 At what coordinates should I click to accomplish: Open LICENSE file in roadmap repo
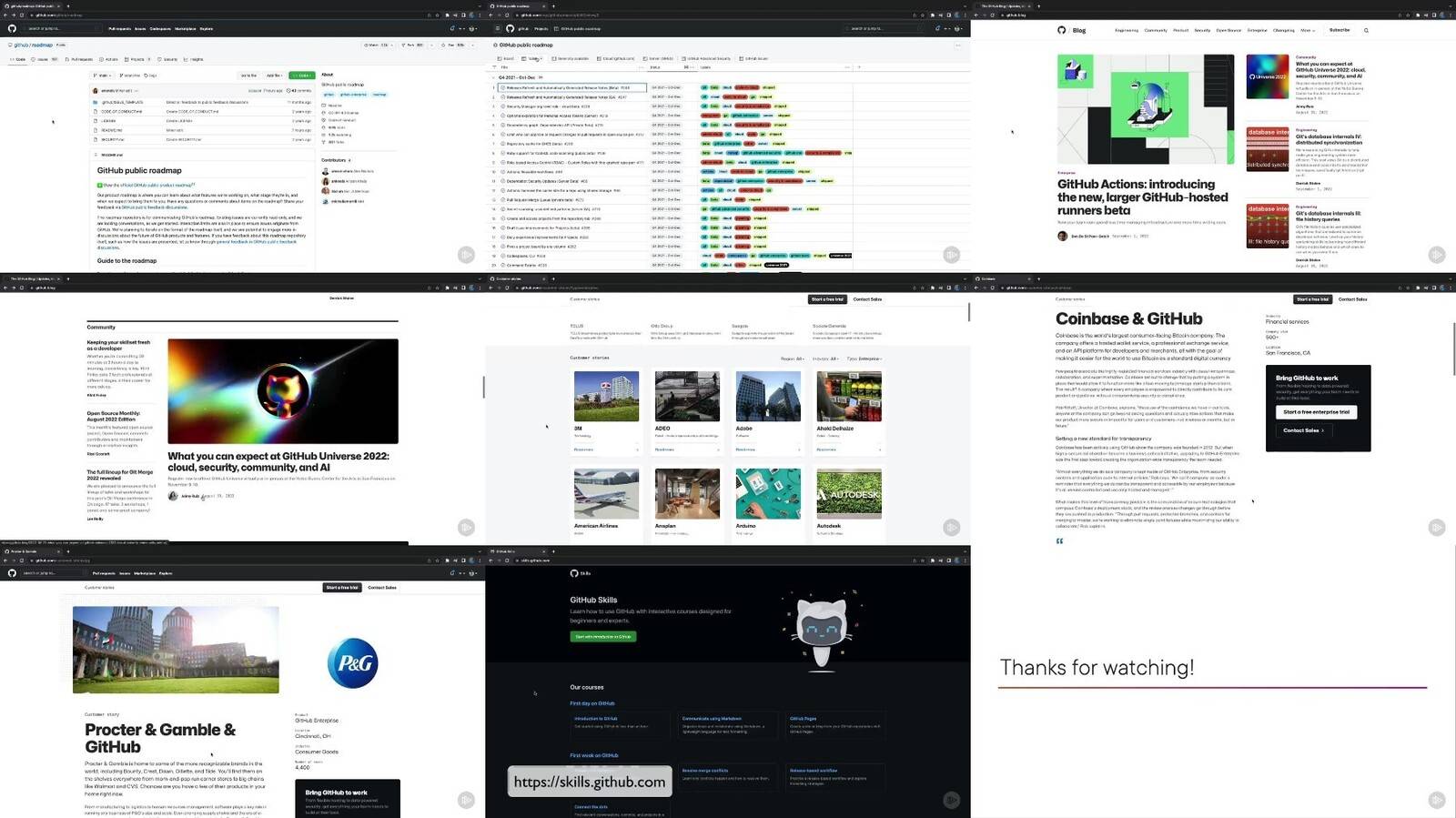point(108,120)
